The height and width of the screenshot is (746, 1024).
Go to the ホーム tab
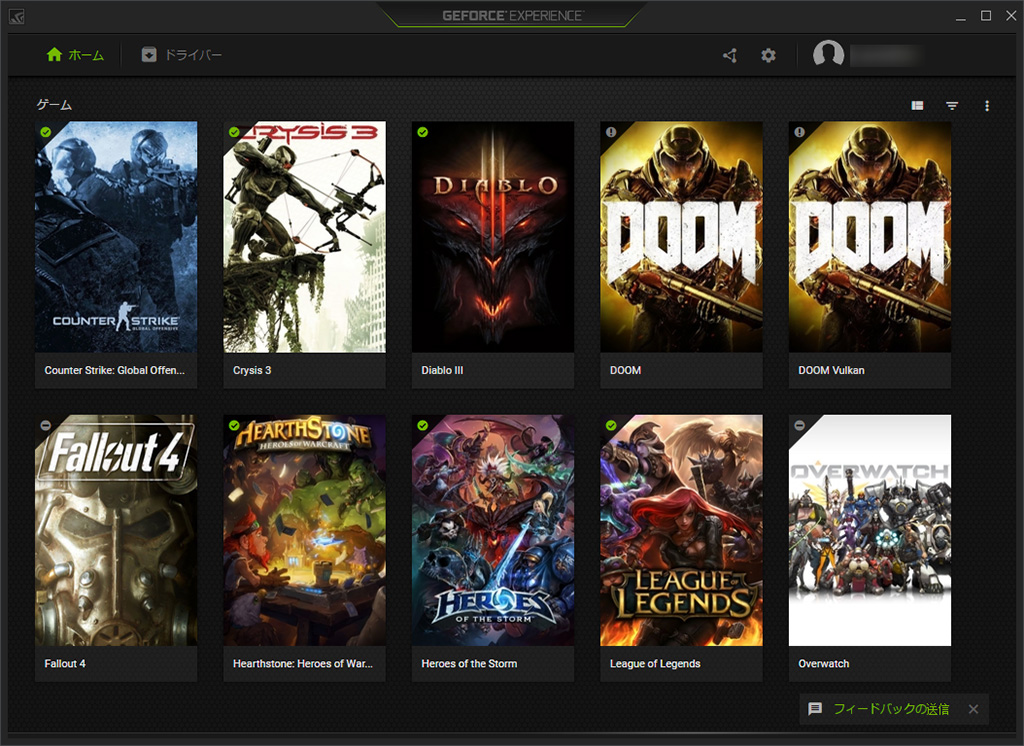(x=75, y=55)
